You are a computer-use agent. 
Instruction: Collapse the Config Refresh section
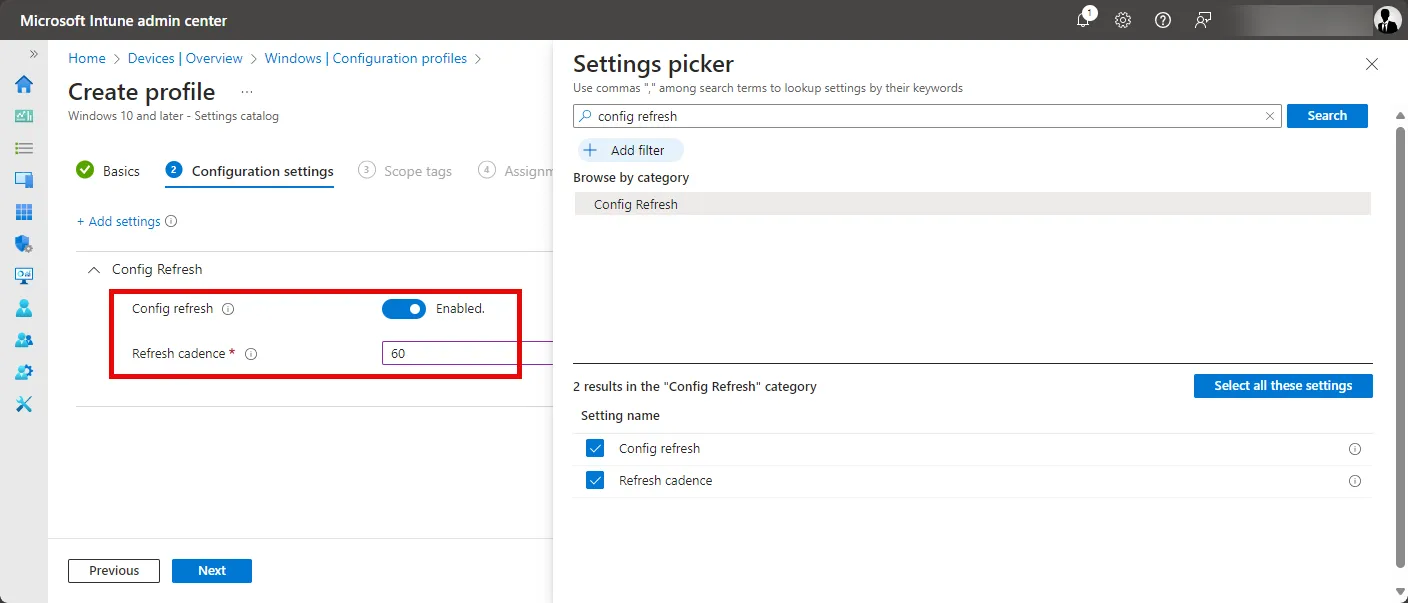tap(94, 270)
